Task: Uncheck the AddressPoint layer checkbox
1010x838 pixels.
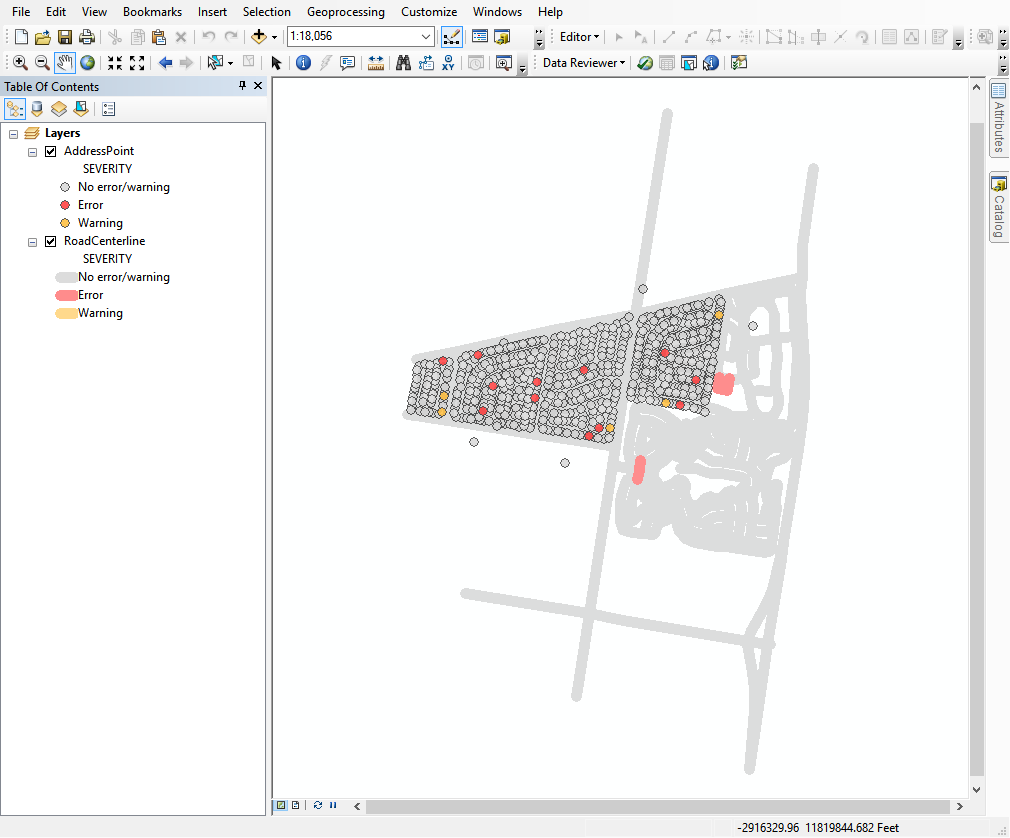Action: pyautogui.click(x=51, y=151)
